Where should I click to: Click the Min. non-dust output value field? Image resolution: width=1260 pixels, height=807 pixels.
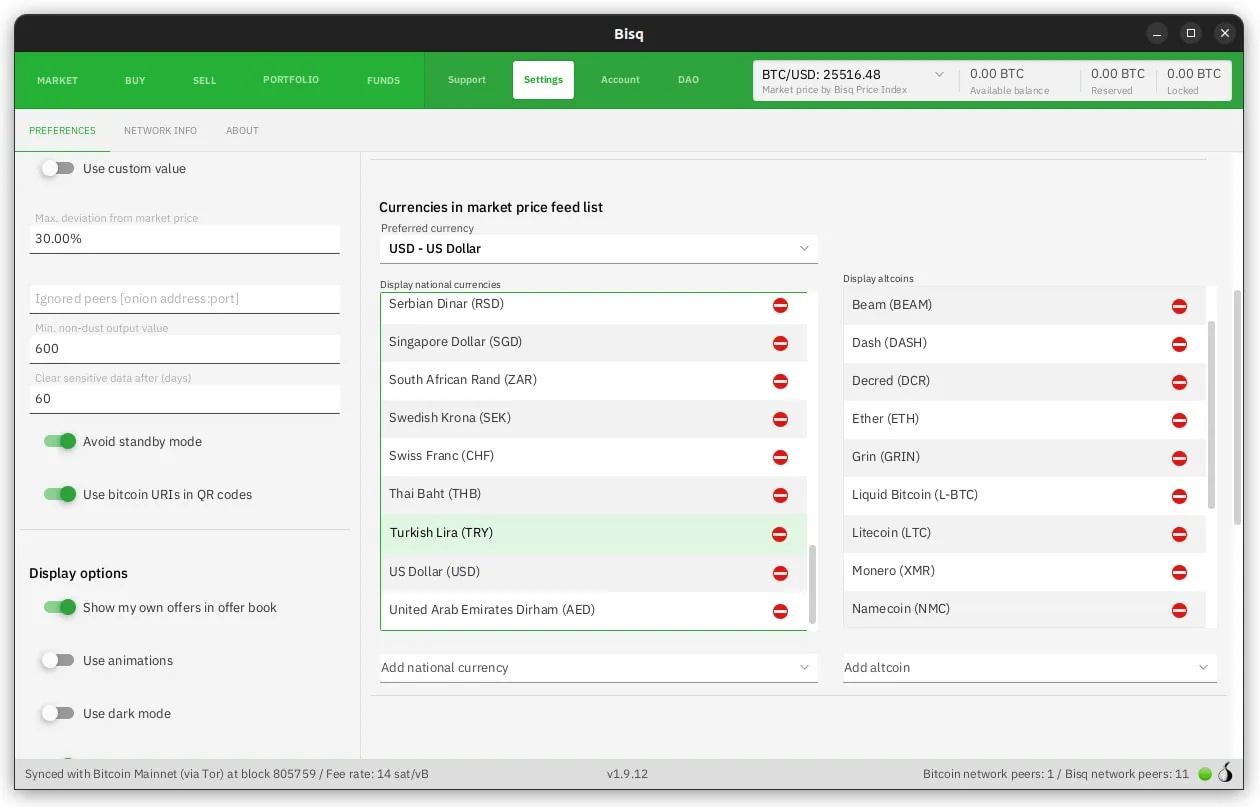coord(185,349)
